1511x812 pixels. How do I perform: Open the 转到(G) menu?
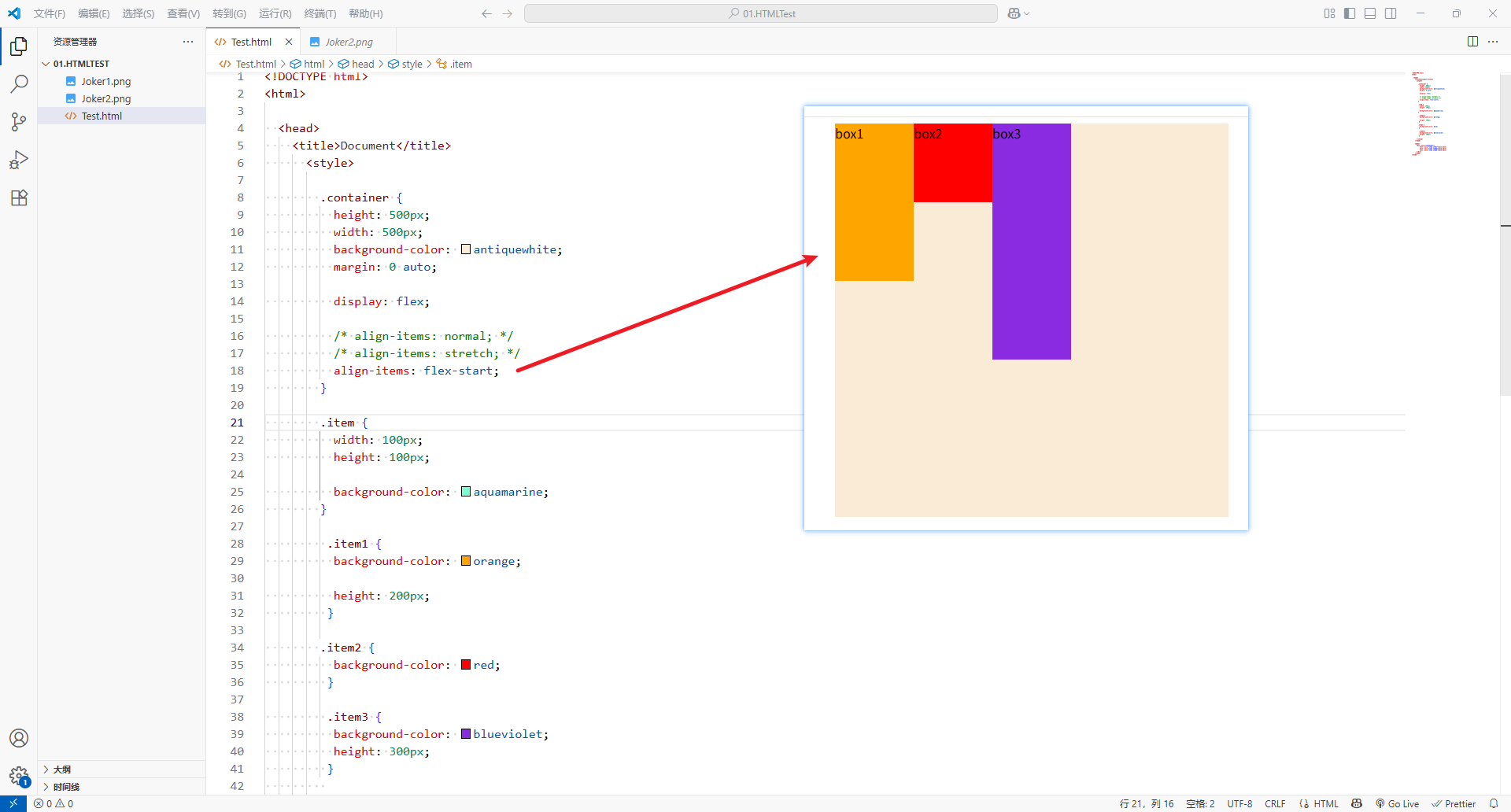[229, 13]
